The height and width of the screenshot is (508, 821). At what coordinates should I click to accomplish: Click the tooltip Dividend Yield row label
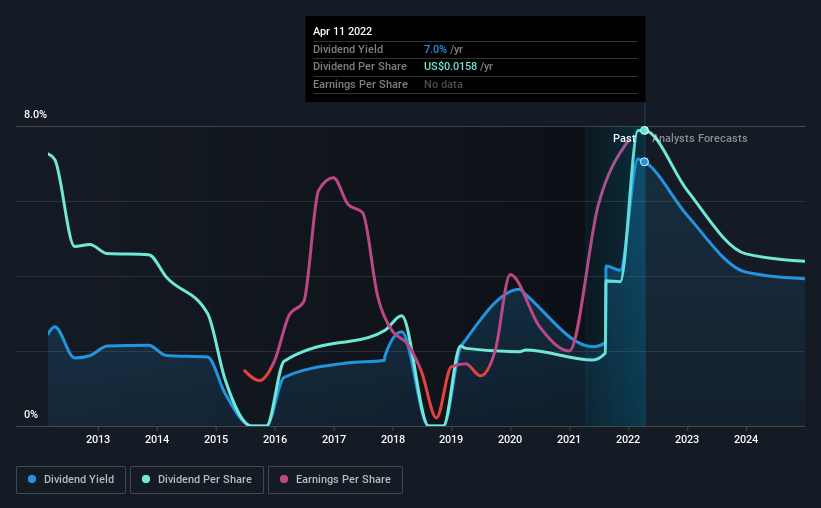[x=348, y=49]
